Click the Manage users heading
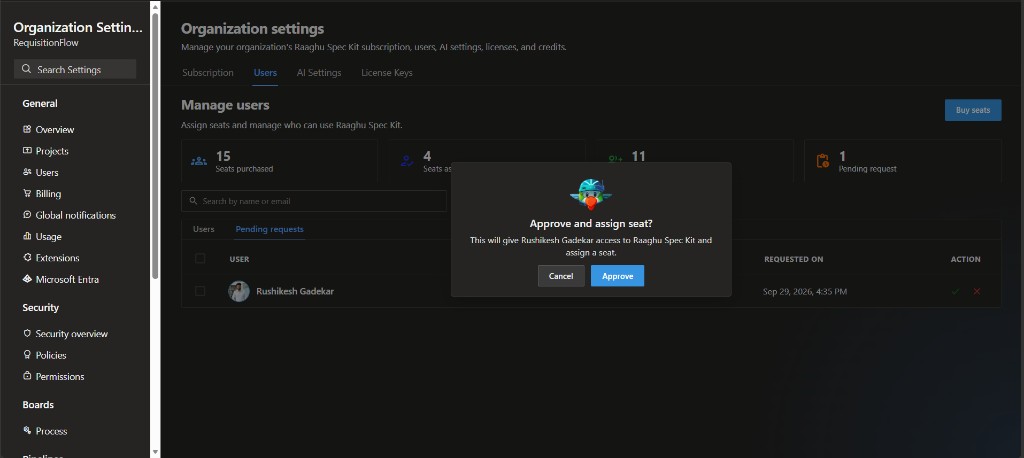1024x458 pixels. (225, 105)
